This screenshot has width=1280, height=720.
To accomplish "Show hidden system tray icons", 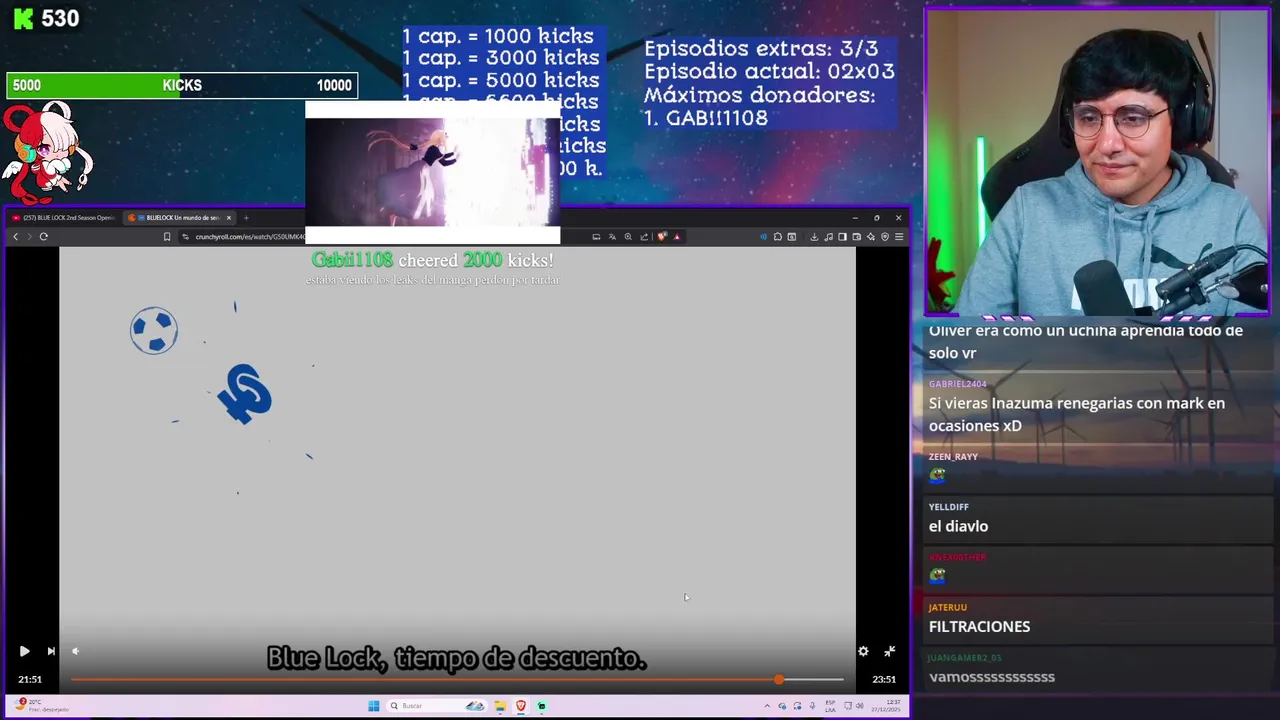I will coord(767,706).
